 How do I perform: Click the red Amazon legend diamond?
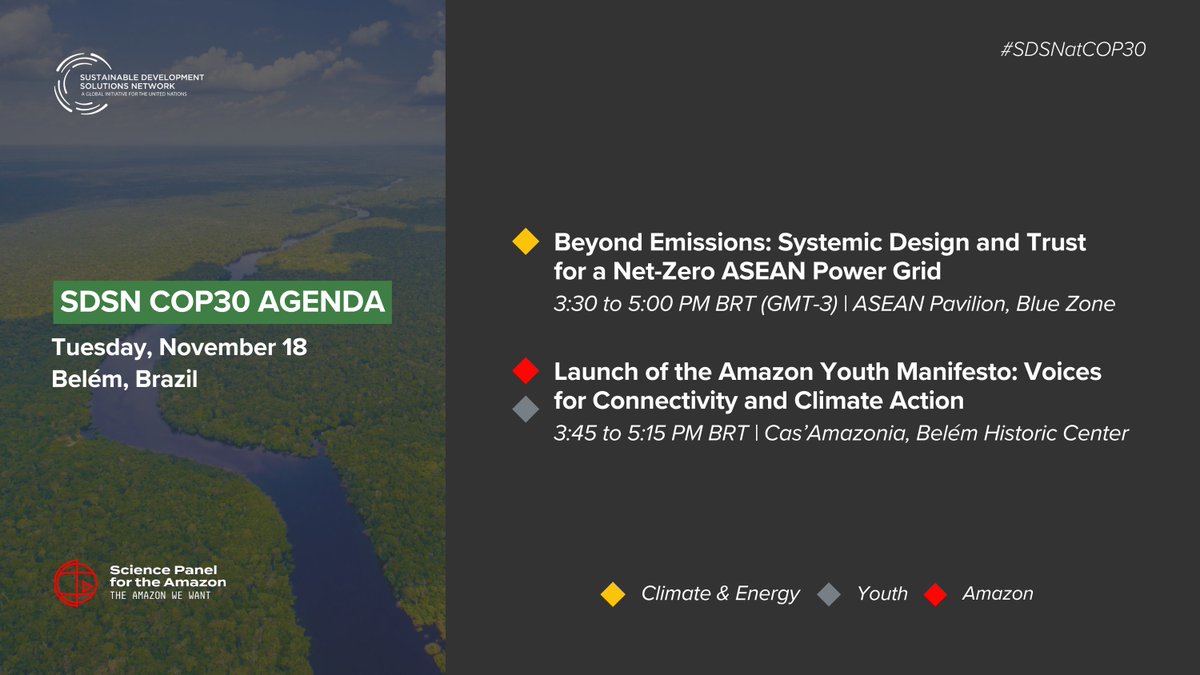[935, 594]
